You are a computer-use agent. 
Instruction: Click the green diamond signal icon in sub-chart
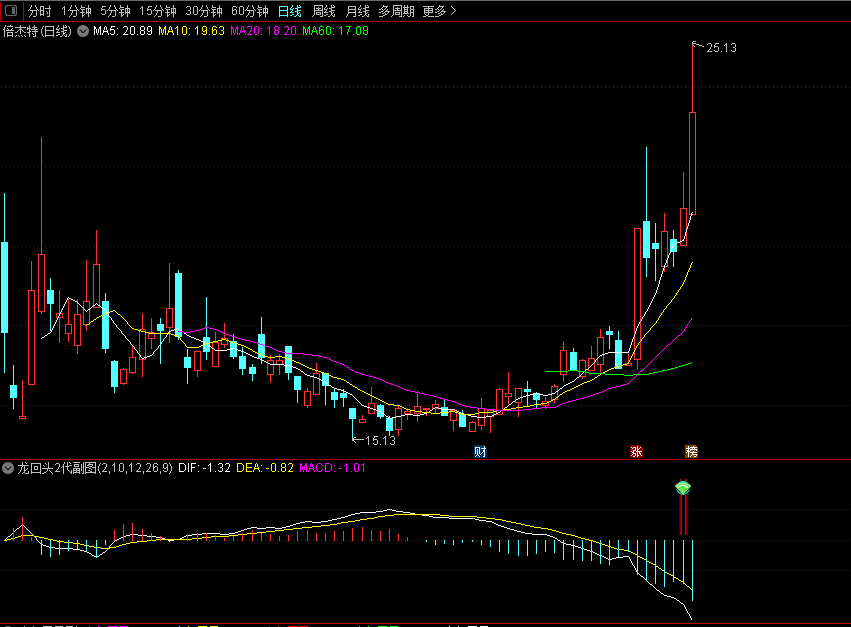pyautogui.click(x=683, y=487)
